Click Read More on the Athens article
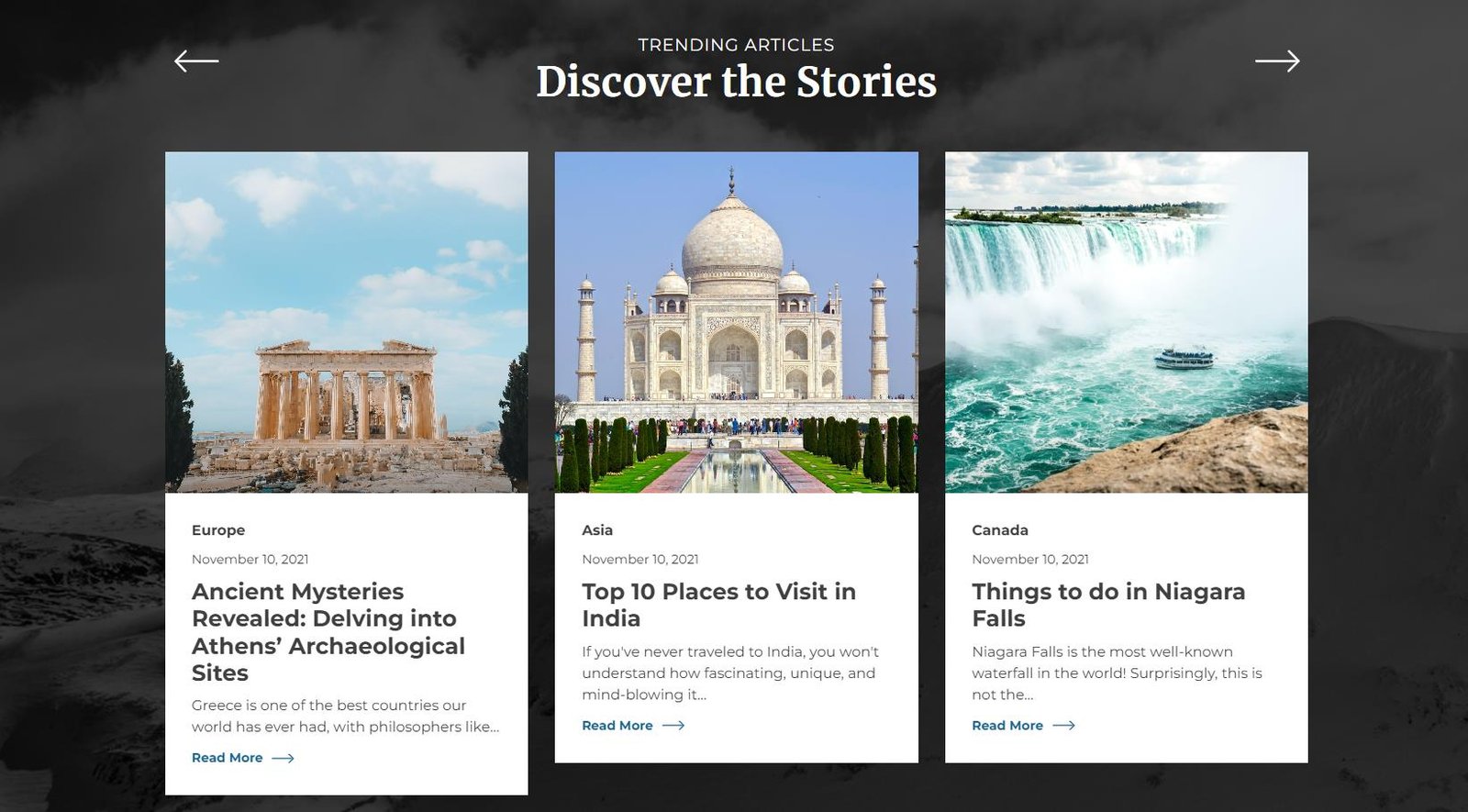 point(228,758)
